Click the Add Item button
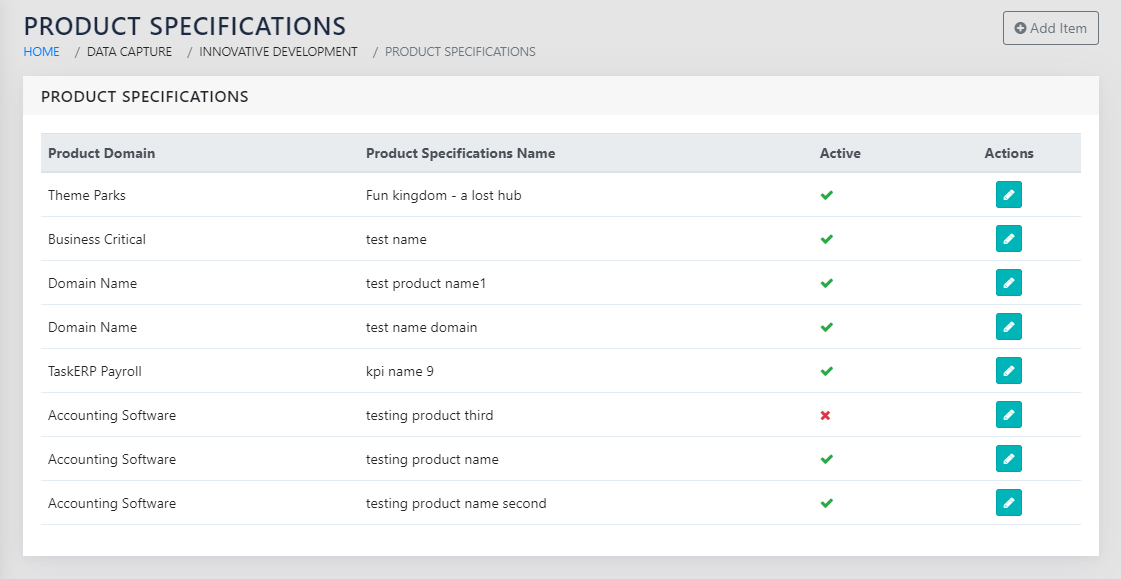This screenshot has width=1121, height=579. pos(1050,28)
